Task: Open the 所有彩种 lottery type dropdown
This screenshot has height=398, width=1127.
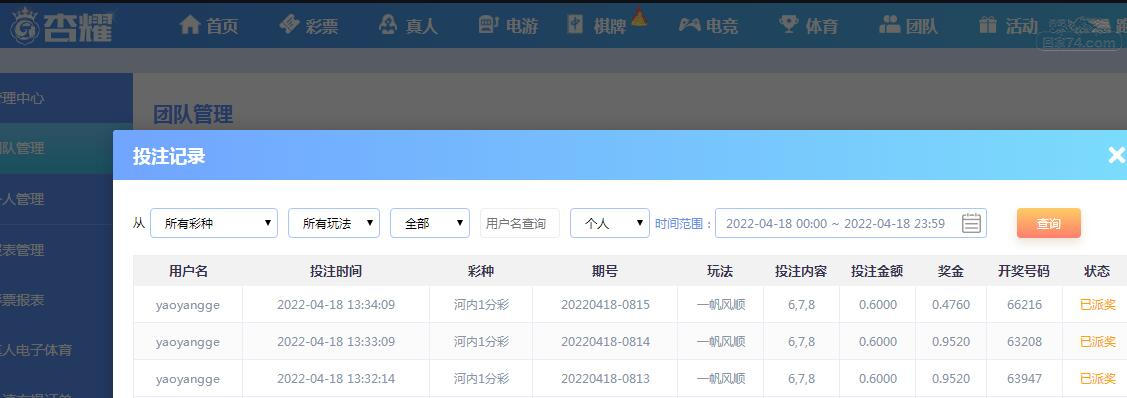Action: coord(214,223)
